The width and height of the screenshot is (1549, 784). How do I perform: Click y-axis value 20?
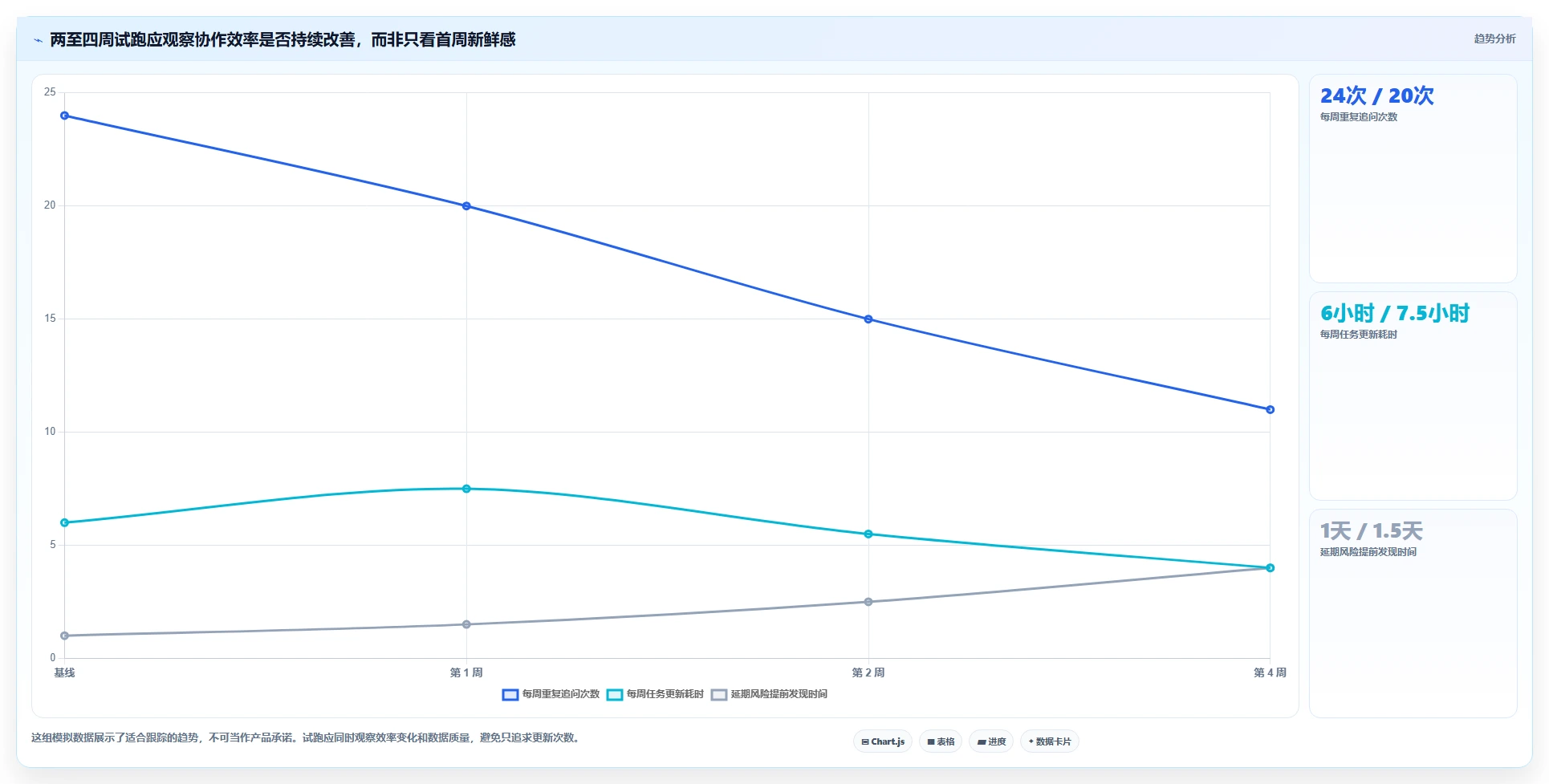[x=50, y=205]
